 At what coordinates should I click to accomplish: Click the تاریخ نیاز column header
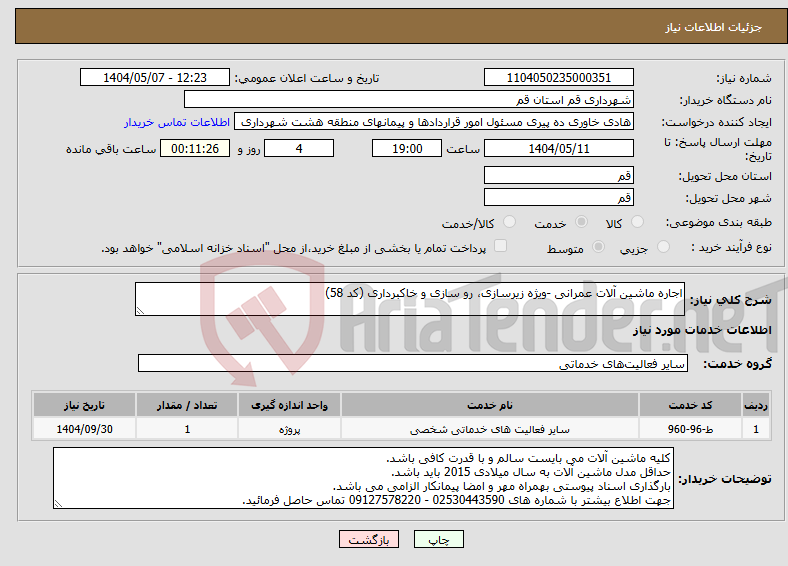(x=84, y=405)
